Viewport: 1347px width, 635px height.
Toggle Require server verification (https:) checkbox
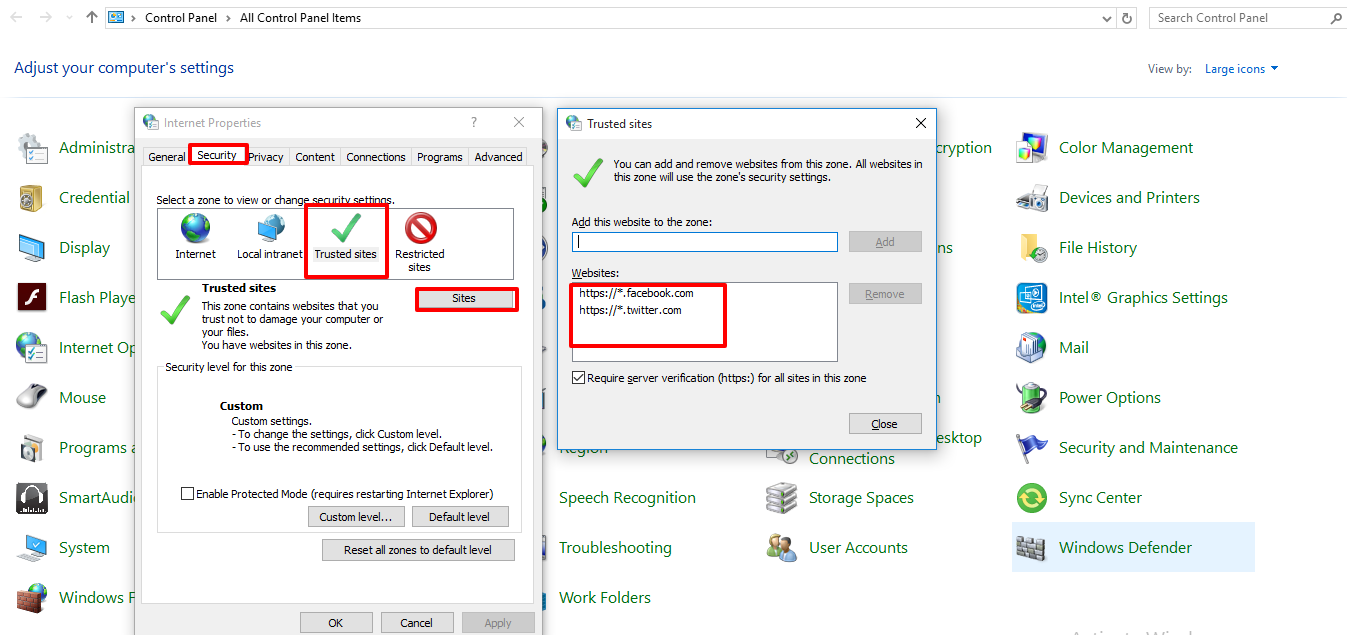click(x=578, y=378)
